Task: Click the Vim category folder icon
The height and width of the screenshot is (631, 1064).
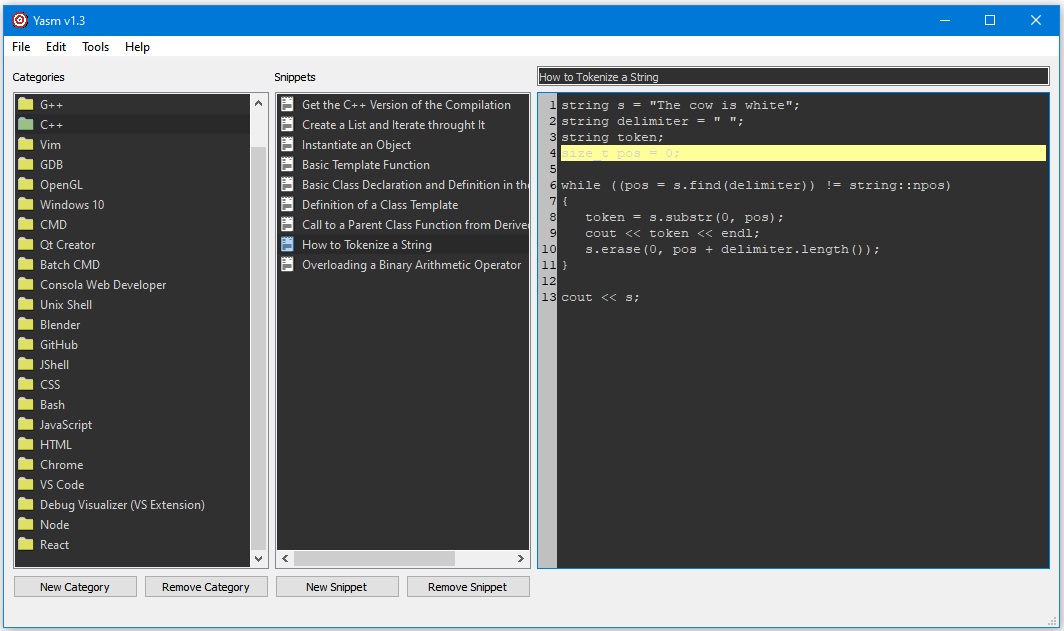Action: point(26,145)
